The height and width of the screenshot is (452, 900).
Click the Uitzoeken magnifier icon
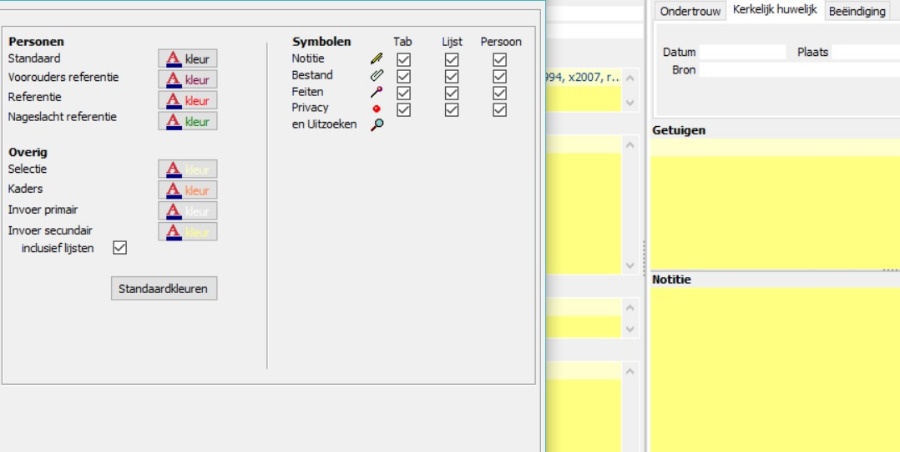coord(377,125)
